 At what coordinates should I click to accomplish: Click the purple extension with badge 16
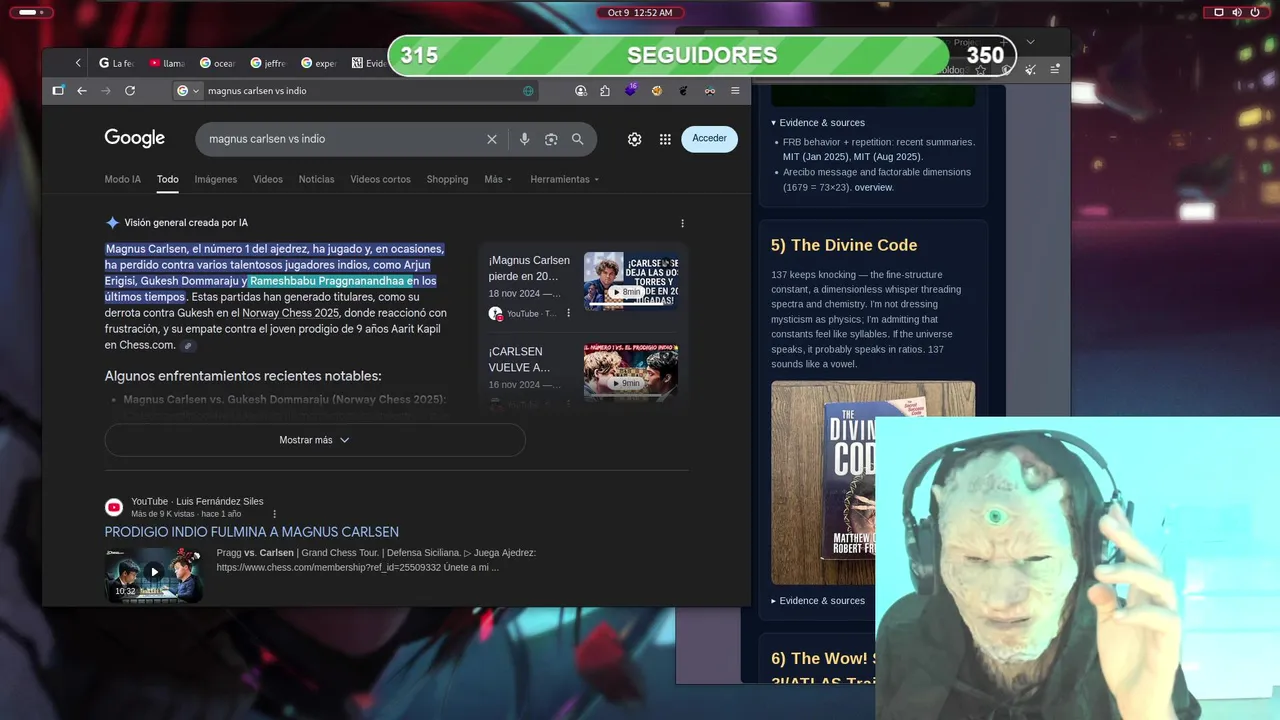(631, 90)
